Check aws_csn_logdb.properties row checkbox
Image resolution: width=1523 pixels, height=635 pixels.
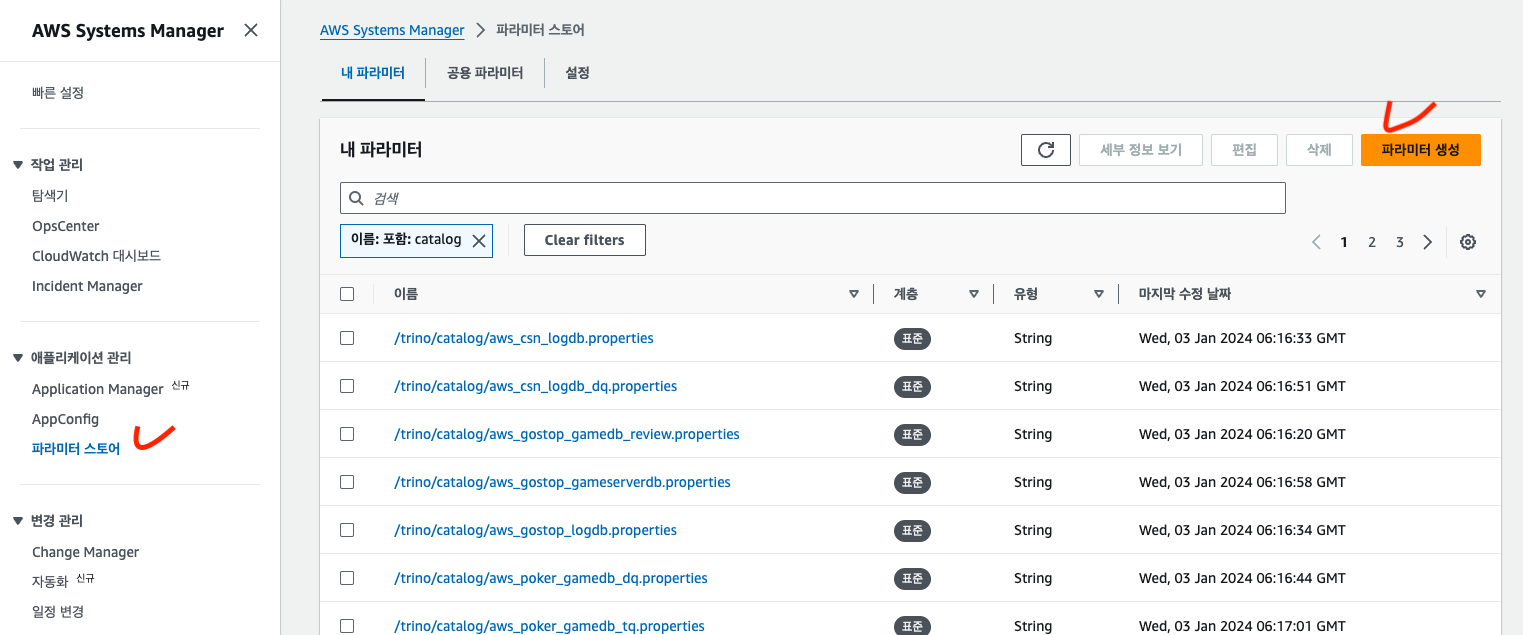click(347, 338)
